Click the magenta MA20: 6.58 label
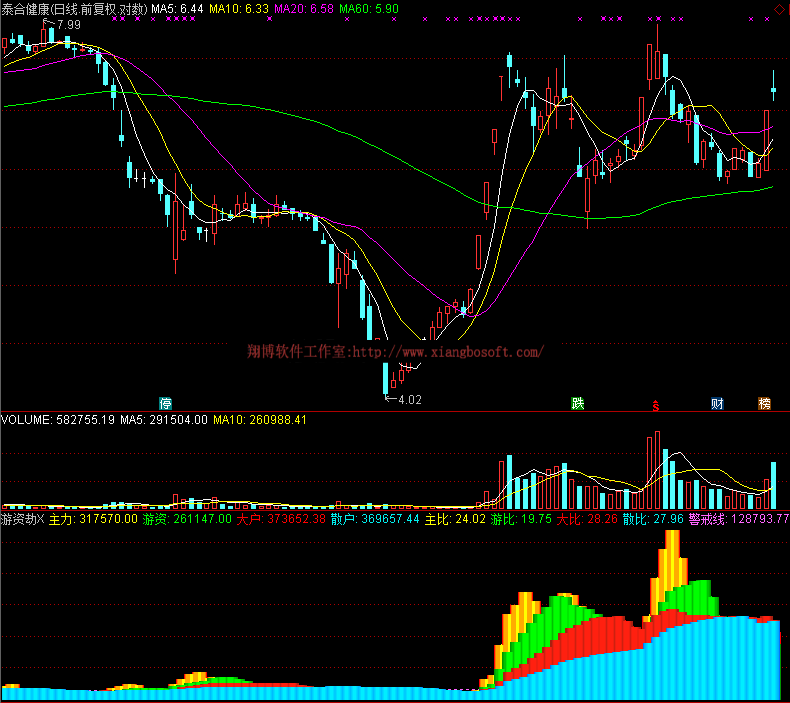 tap(304, 9)
